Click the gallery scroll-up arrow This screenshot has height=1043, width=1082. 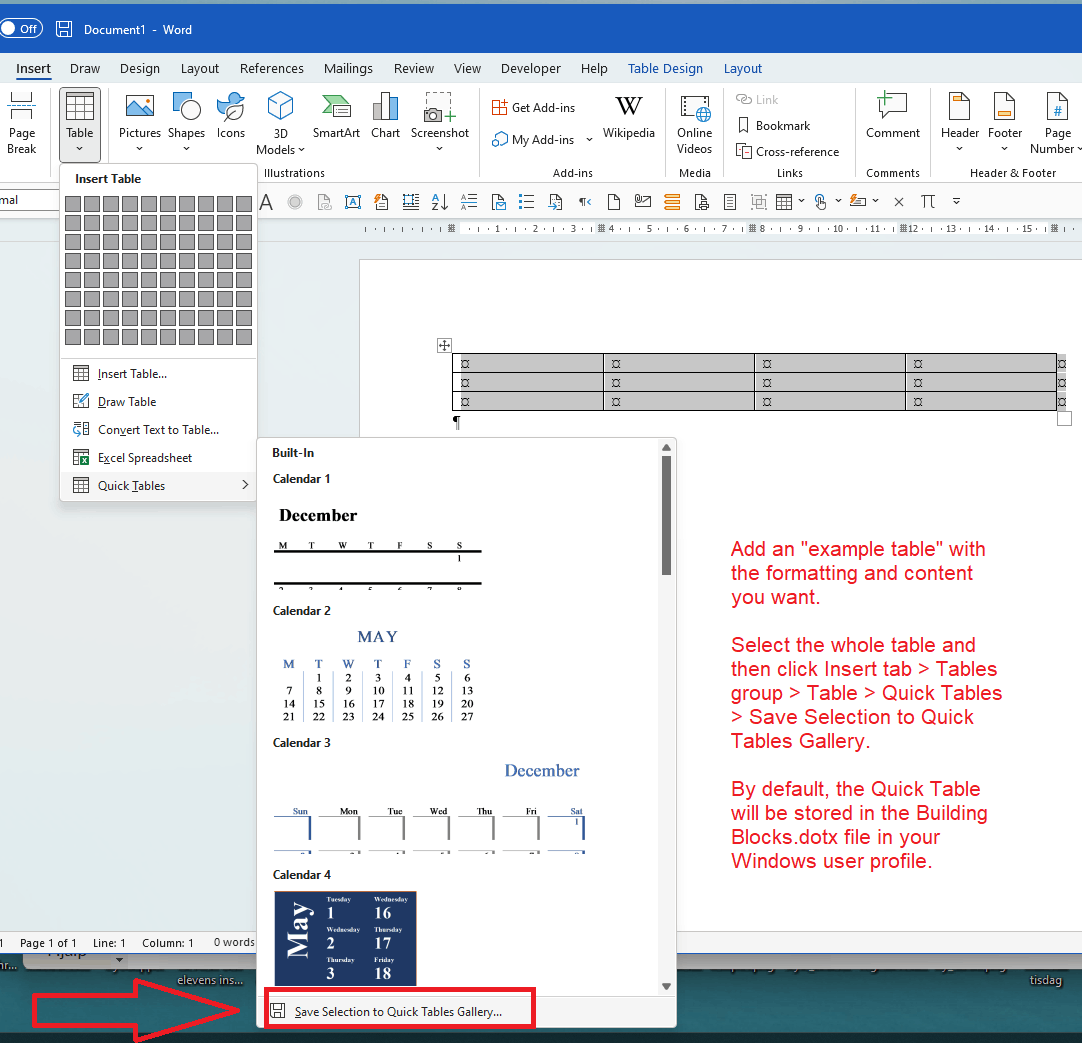click(666, 447)
